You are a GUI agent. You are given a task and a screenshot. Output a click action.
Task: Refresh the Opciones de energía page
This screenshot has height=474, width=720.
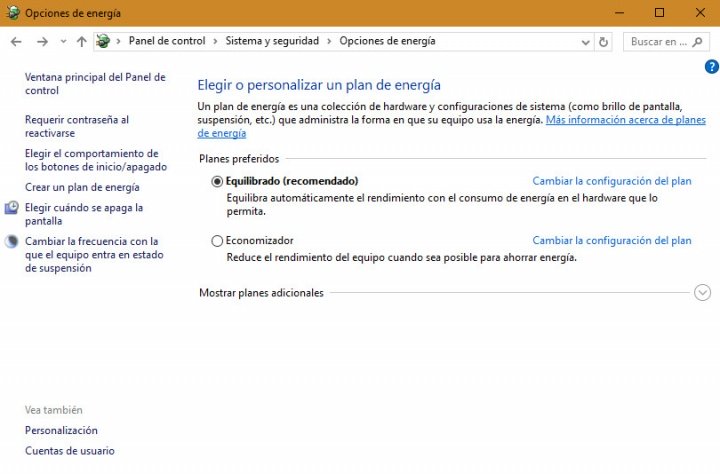coord(603,42)
